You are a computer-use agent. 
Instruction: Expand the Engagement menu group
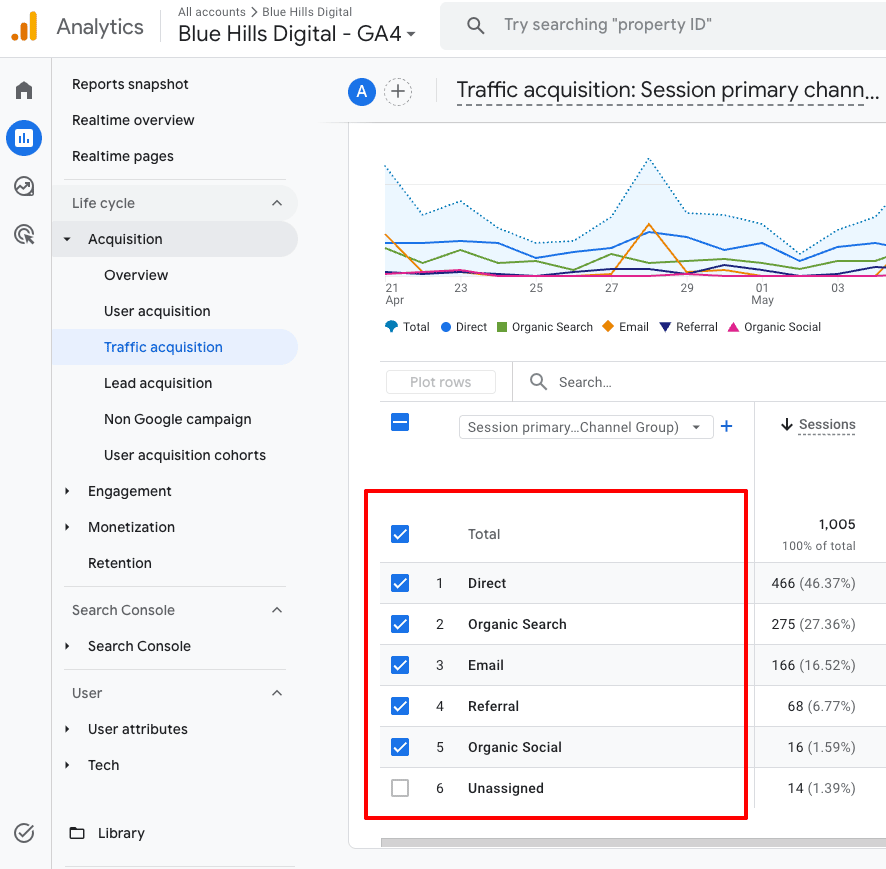67,492
